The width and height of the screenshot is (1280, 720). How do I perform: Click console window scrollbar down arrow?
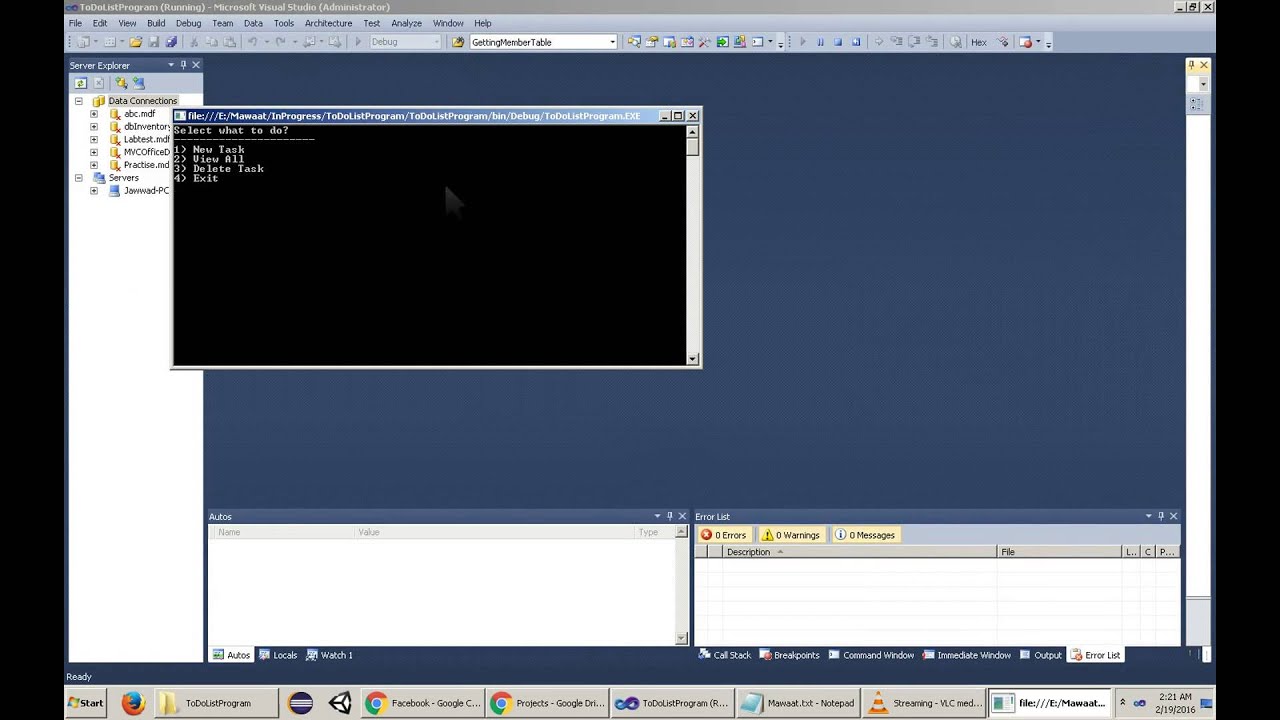[693, 358]
